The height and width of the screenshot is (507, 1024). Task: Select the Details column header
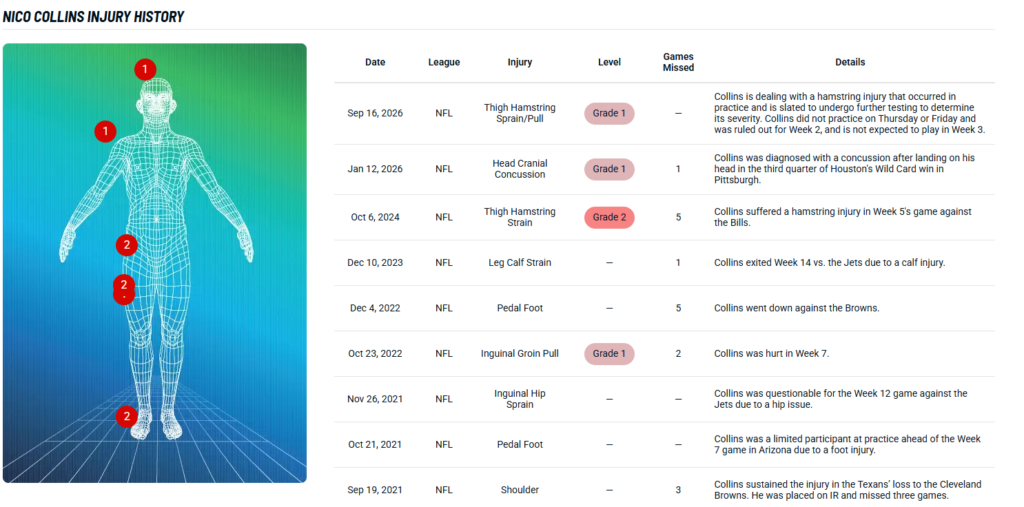click(850, 62)
